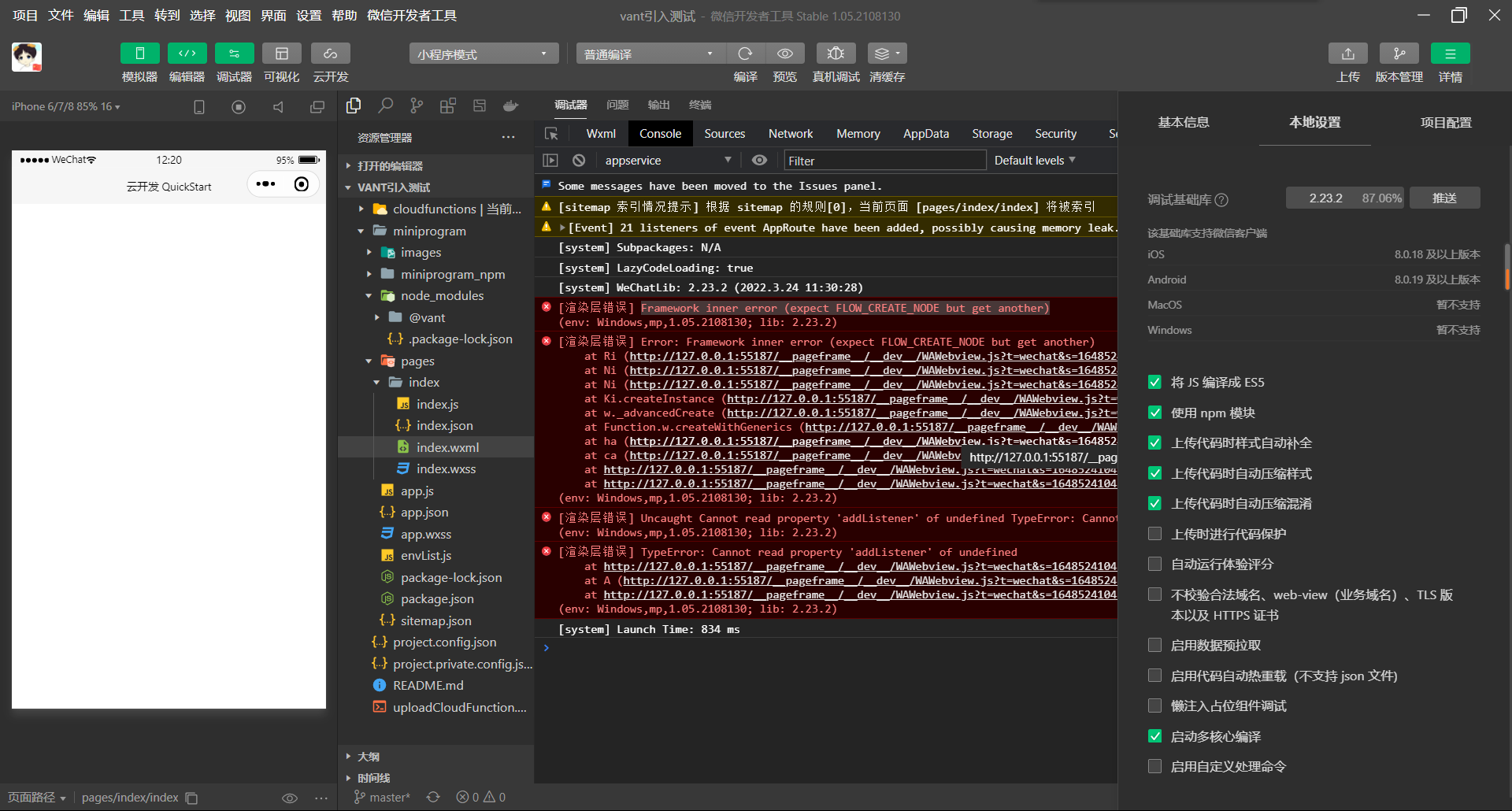Click the 调试基础库 help question mark icon

(1221, 200)
